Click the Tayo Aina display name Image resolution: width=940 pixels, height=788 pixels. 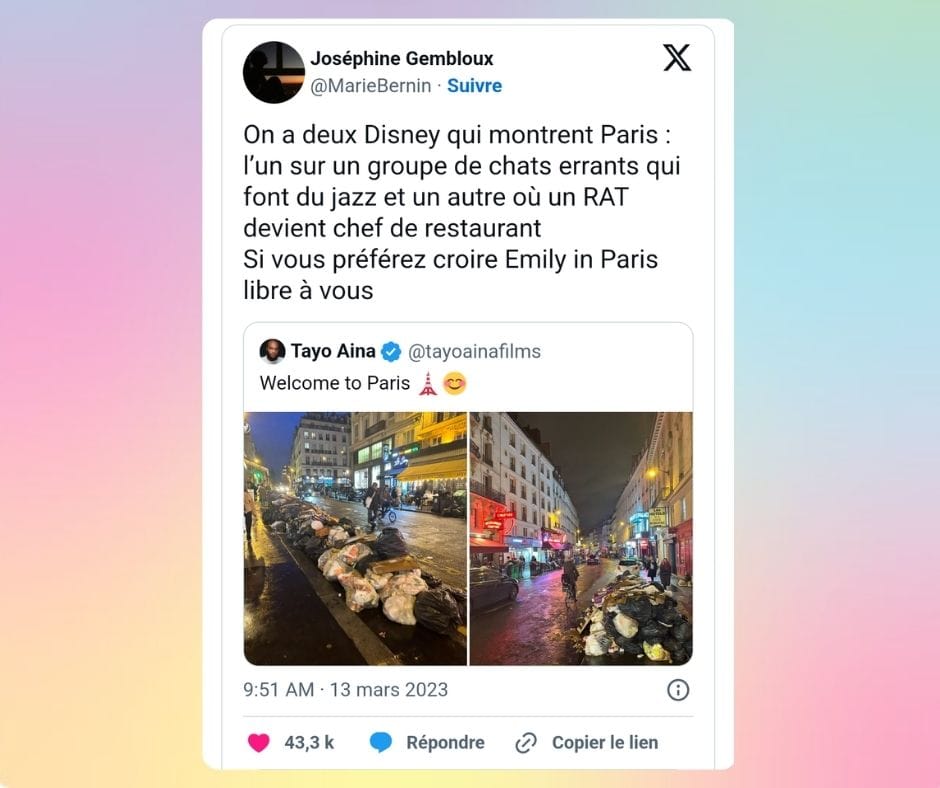point(333,351)
